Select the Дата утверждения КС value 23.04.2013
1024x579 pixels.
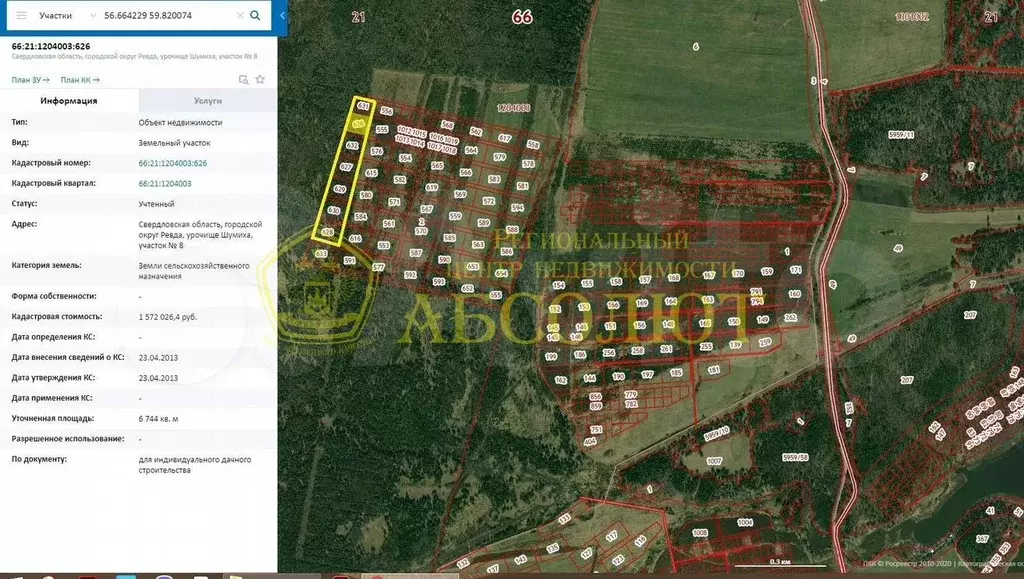coord(158,378)
